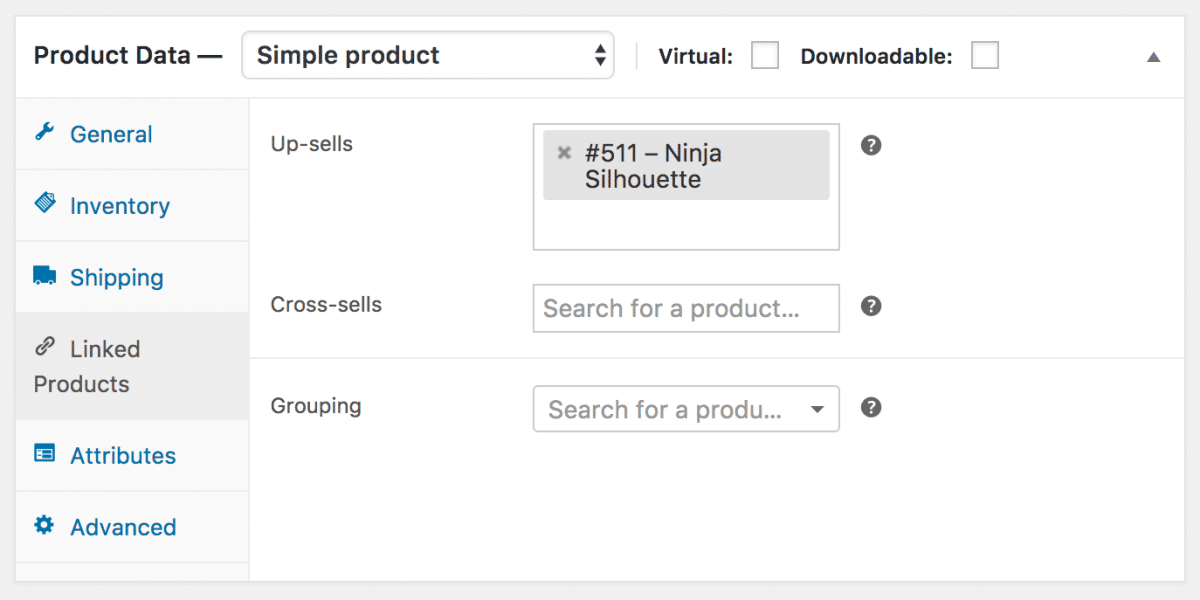This screenshot has width=1200, height=600.
Task: Select the list icon next to Attributes
Action: click(44, 454)
